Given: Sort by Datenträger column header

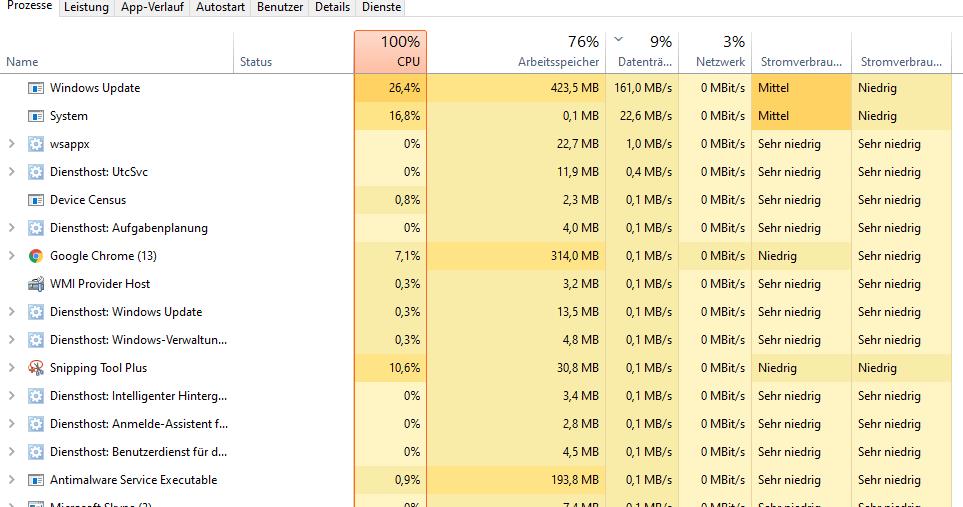Looking at the screenshot, I should point(642,52).
